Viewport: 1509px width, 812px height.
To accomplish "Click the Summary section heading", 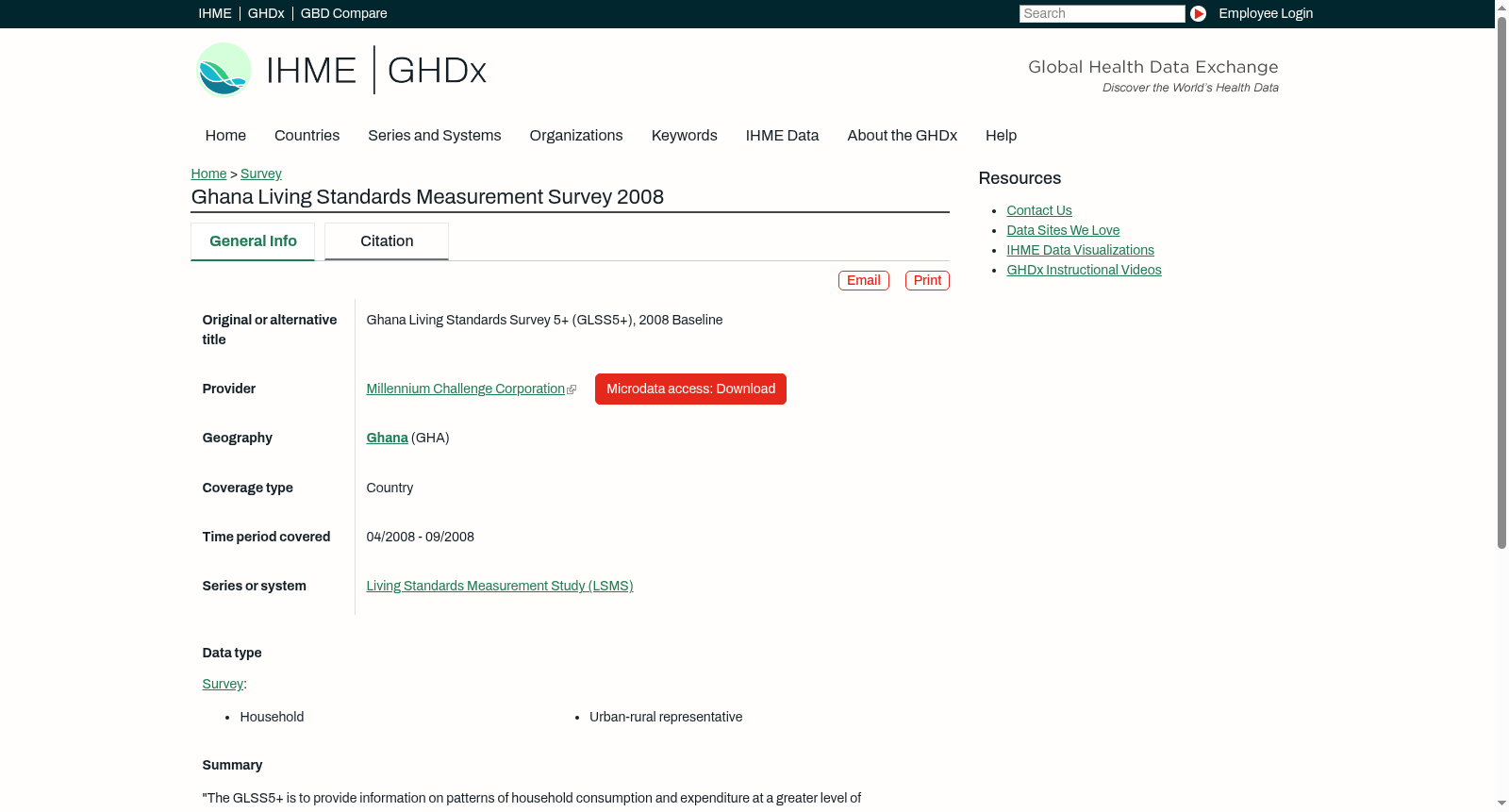I will (232, 765).
